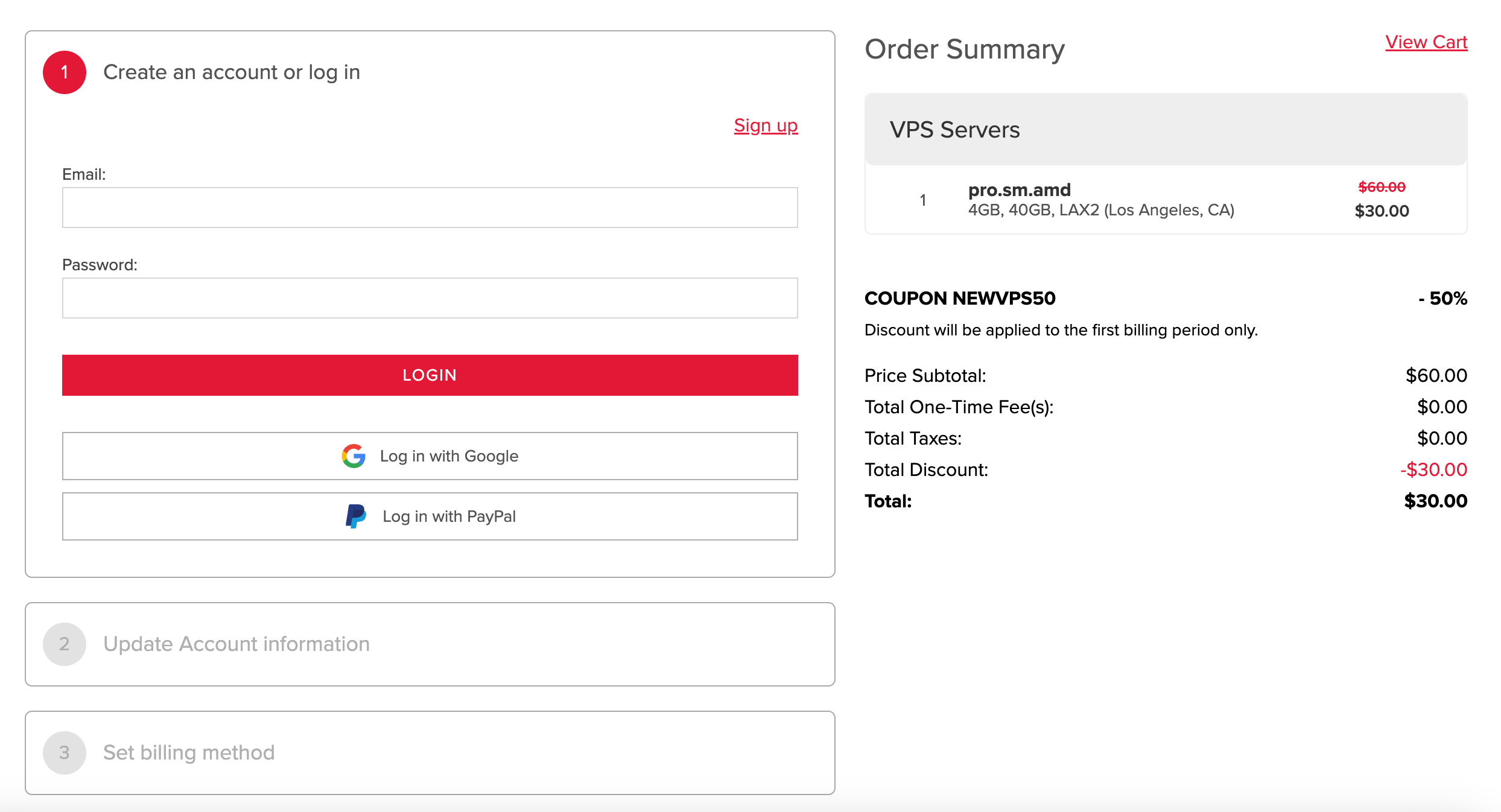Open the Sign up link
The image size is (1501, 812).
[766, 125]
